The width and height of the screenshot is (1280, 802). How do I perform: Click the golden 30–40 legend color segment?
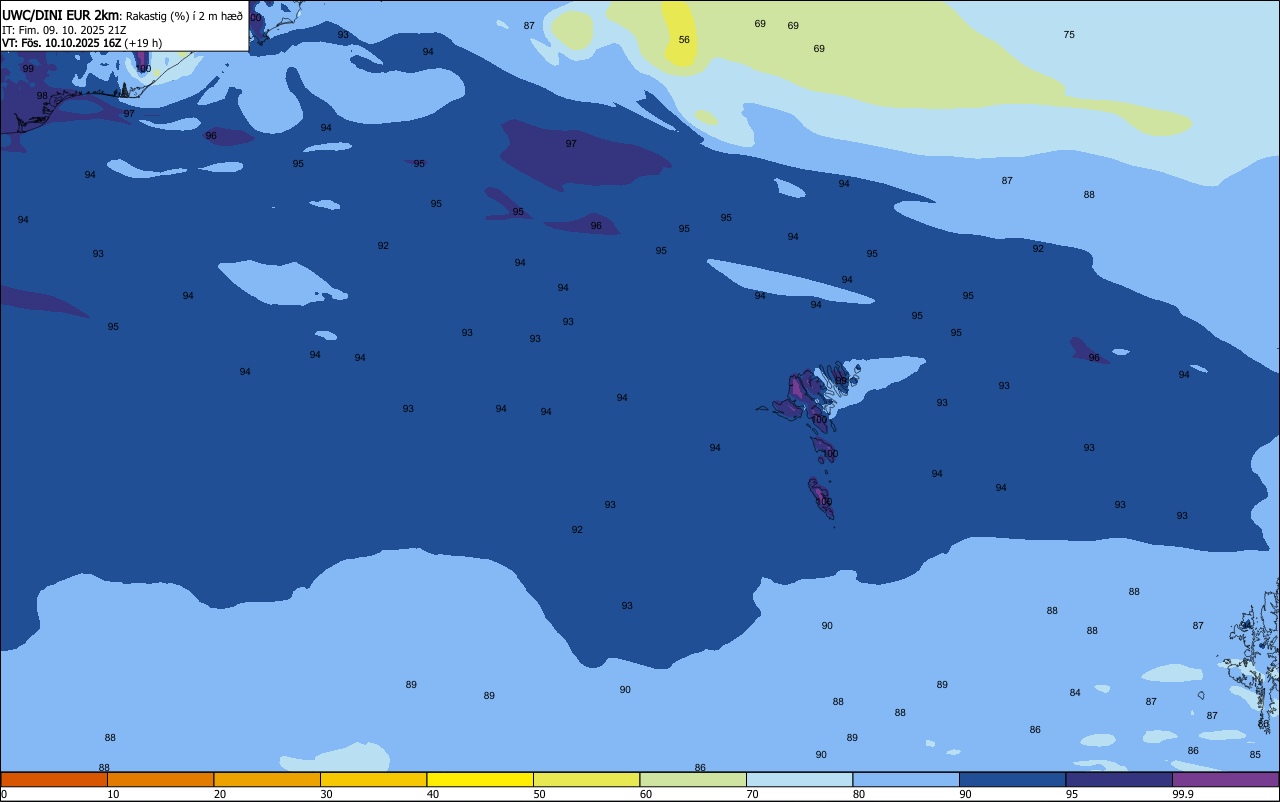coord(373,779)
